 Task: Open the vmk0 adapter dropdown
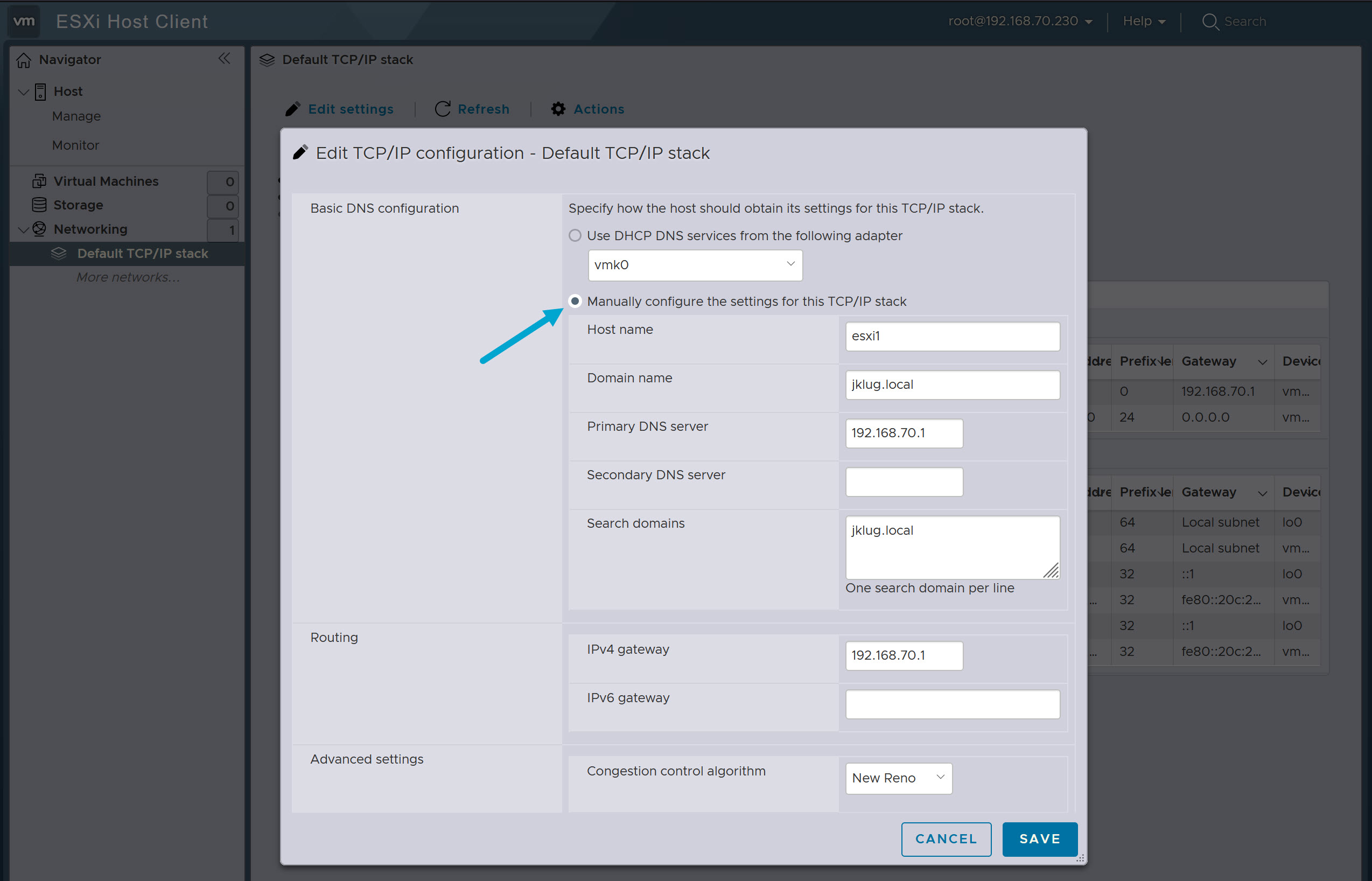click(791, 265)
